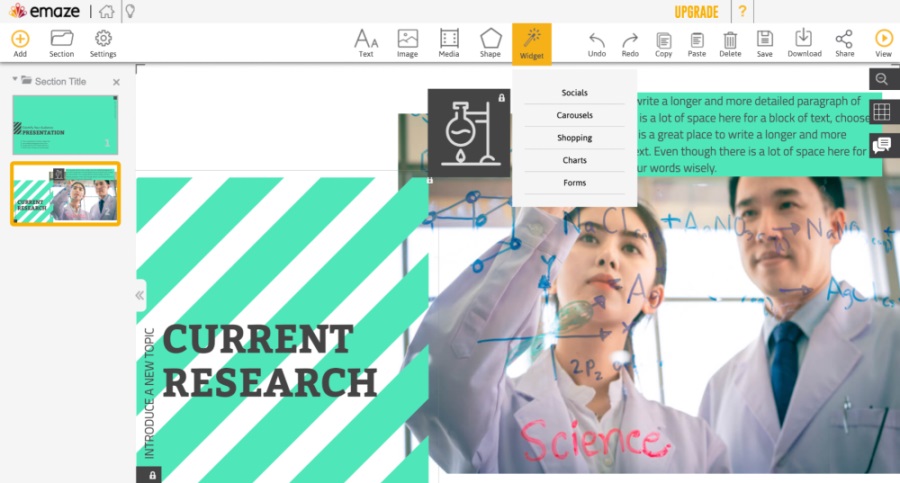The height and width of the screenshot is (483, 900).
Task: Collapse the Section Title tree arrow
Action: point(15,80)
